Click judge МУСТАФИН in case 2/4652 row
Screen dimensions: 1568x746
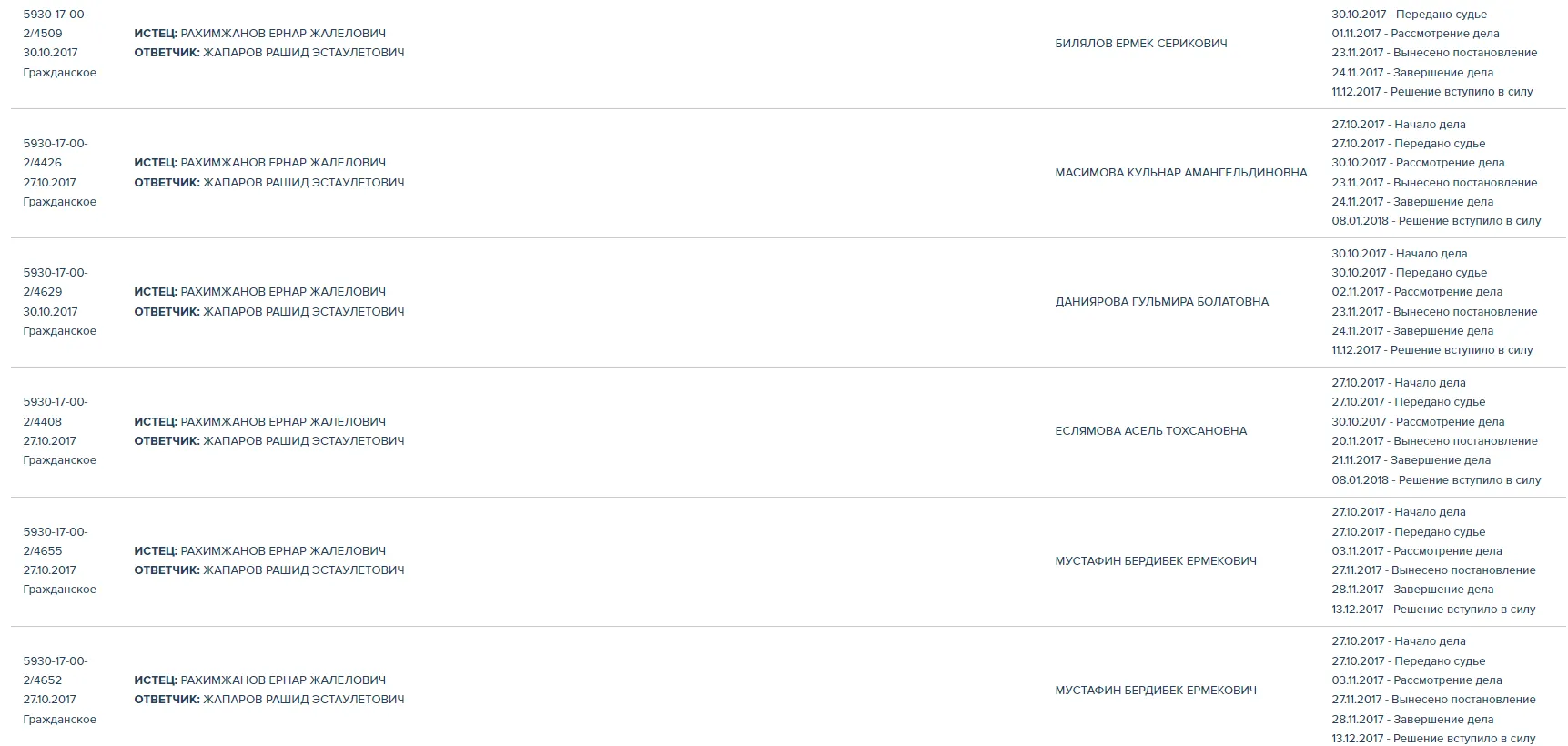(1155, 690)
